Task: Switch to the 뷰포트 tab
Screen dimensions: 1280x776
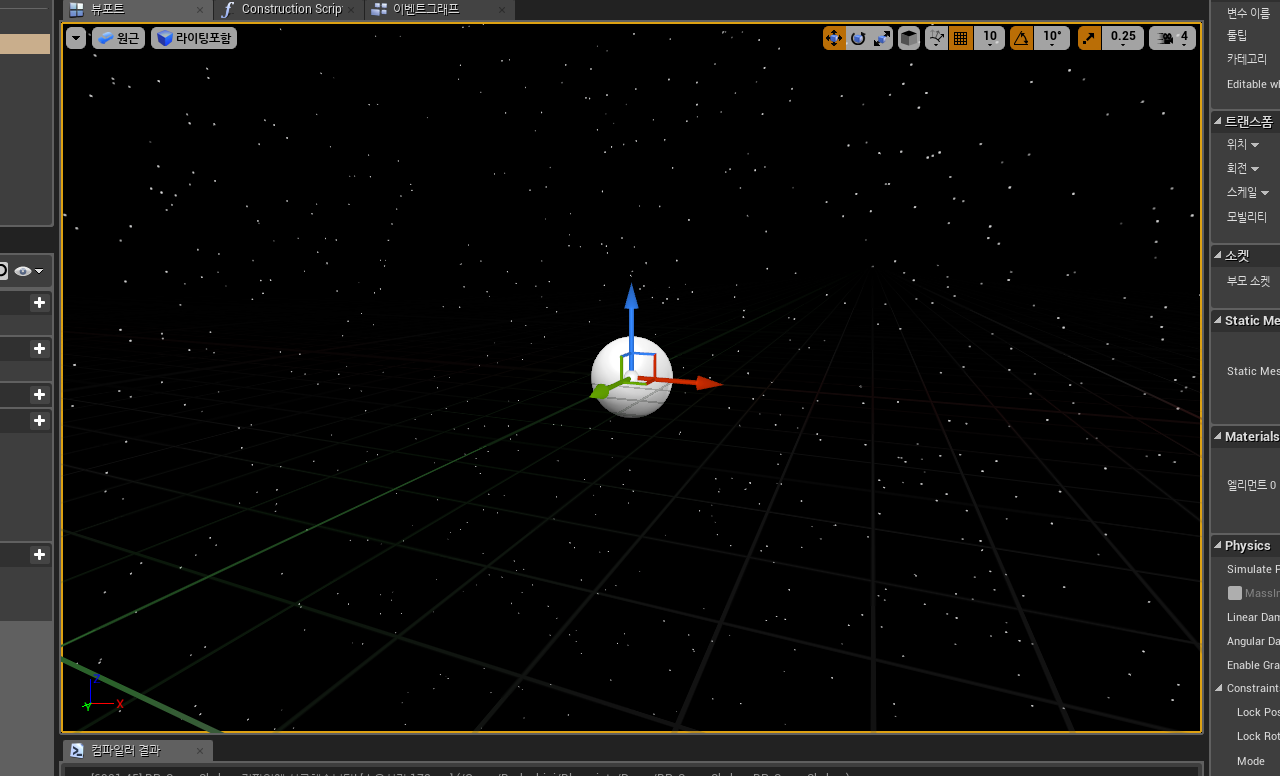Action: click(x=136, y=9)
